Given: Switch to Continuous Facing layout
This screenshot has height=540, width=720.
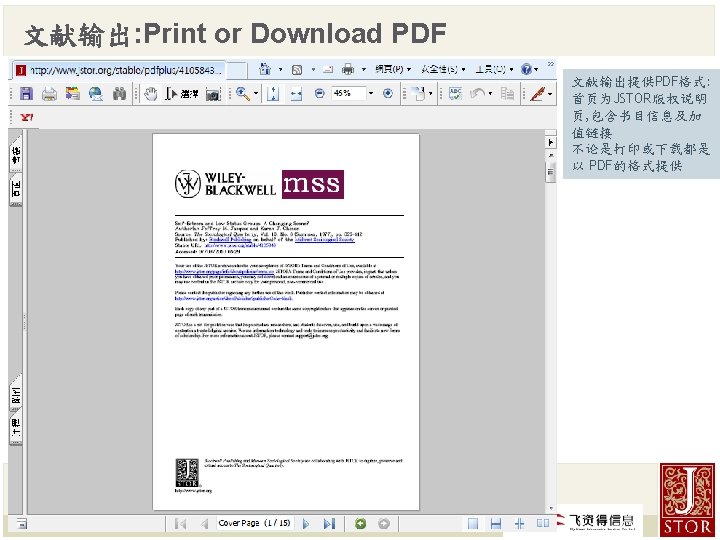Looking at the screenshot, I should pos(519,523).
